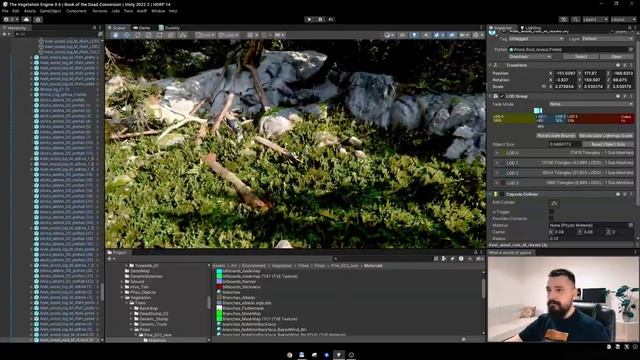Screen dimensions: 640x360
Task: Click the Hierarchy create plus button
Action: [4, 34]
